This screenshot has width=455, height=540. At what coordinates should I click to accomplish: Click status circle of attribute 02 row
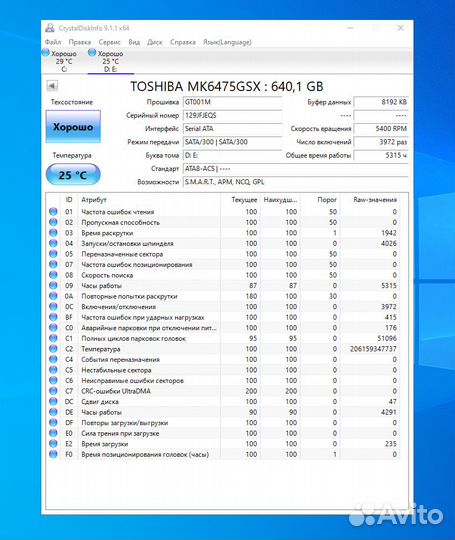(53, 222)
